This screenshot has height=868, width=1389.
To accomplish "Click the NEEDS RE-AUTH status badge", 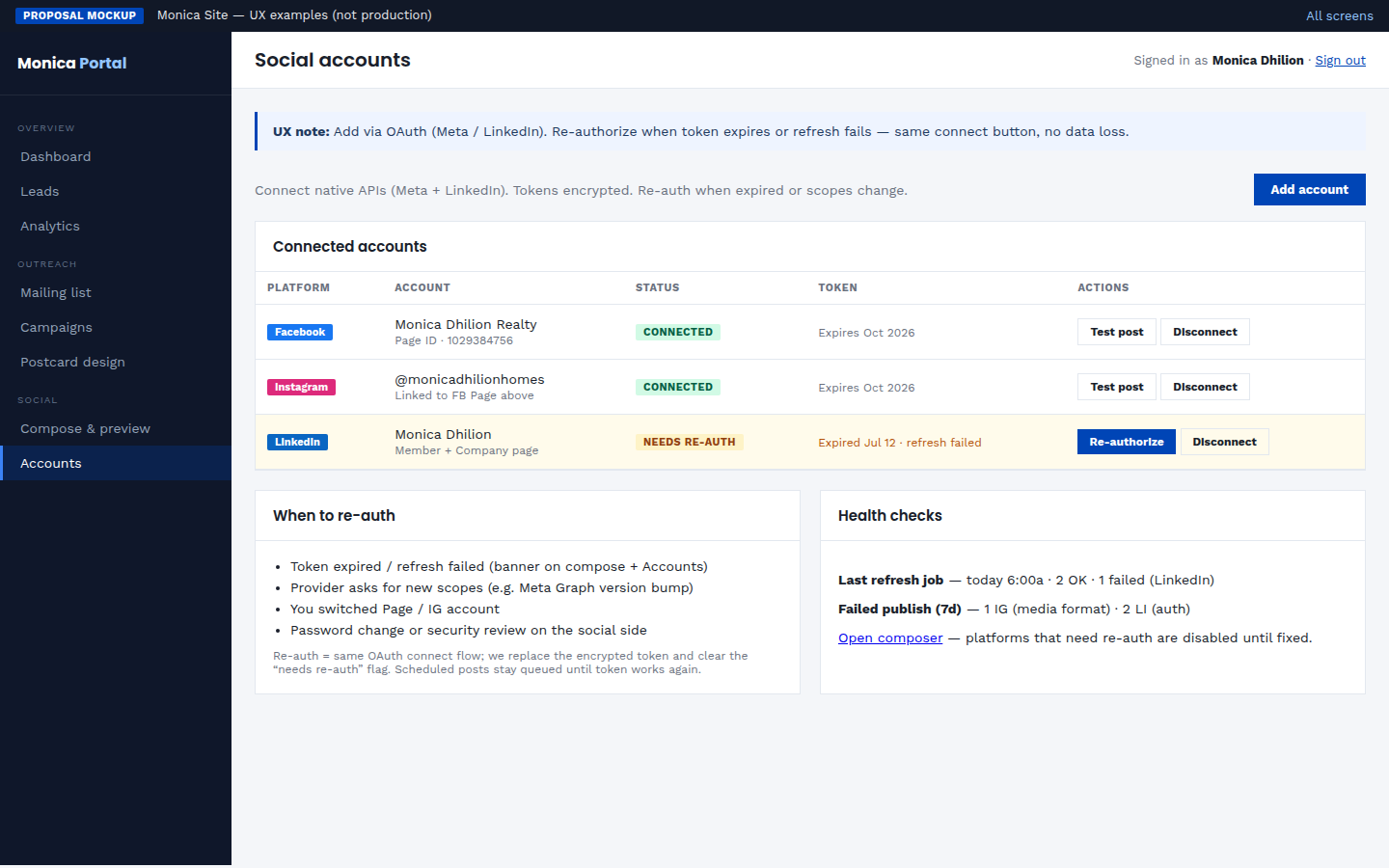I will [689, 442].
